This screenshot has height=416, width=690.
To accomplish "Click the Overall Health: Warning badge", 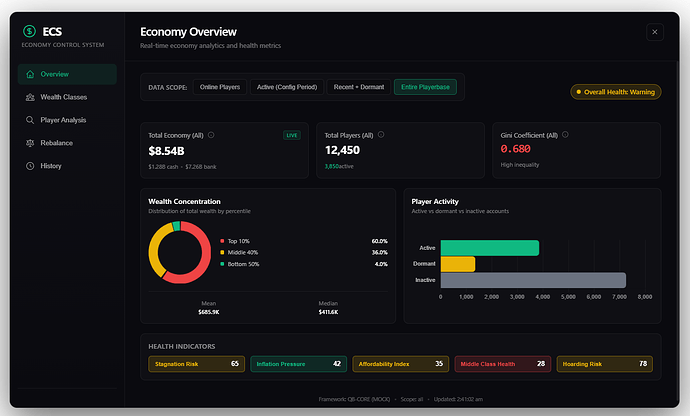I will [x=615, y=92].
